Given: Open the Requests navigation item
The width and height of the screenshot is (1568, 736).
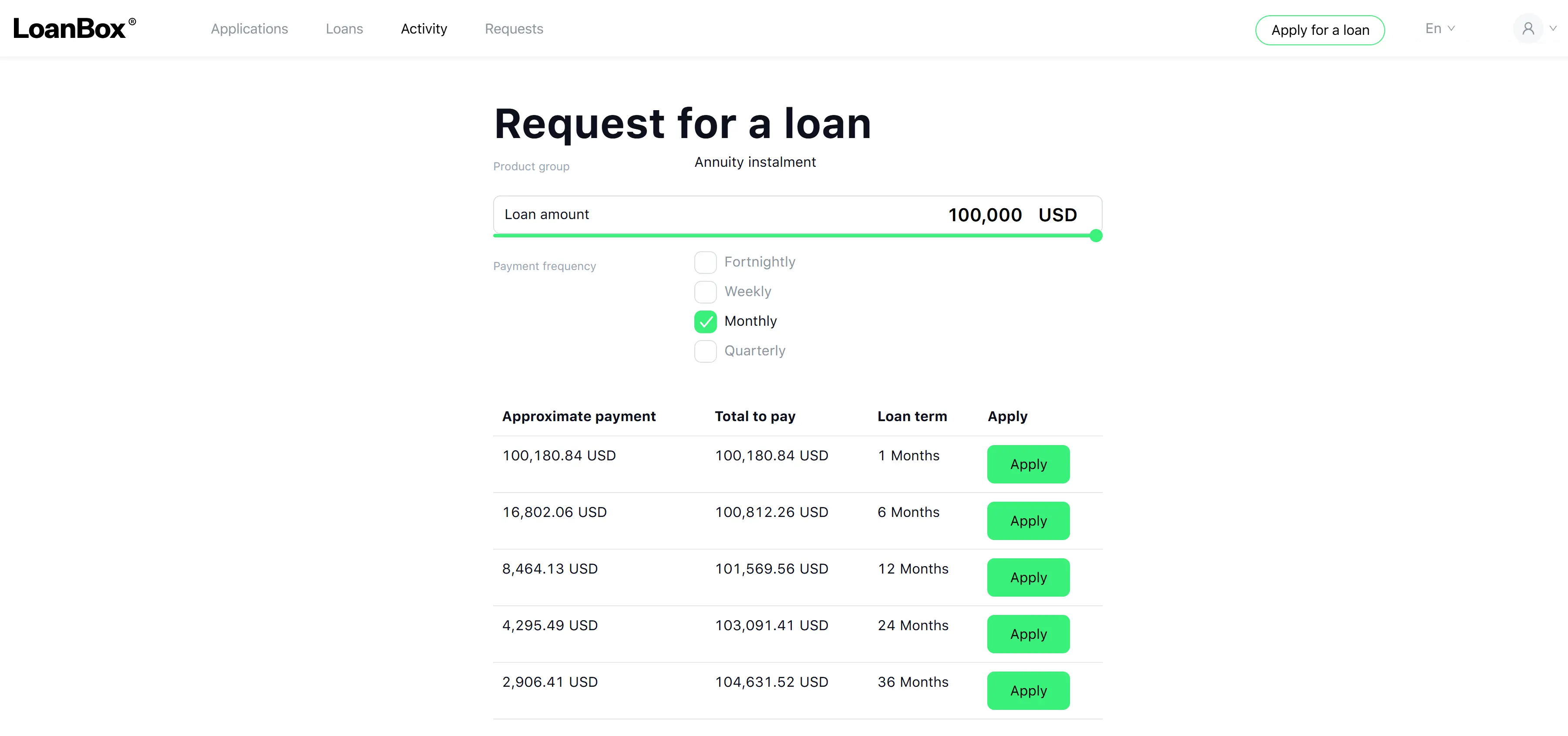Looking at the screenshot, I should pyautogui.click(x=514, y=29).
